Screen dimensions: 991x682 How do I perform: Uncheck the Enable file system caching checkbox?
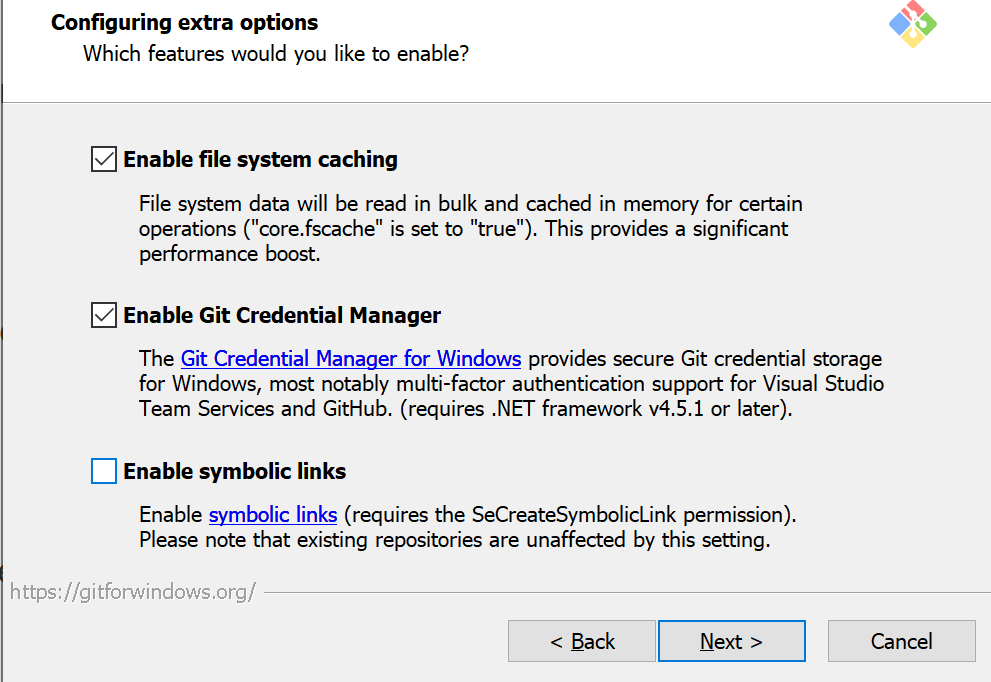point(104,159)
